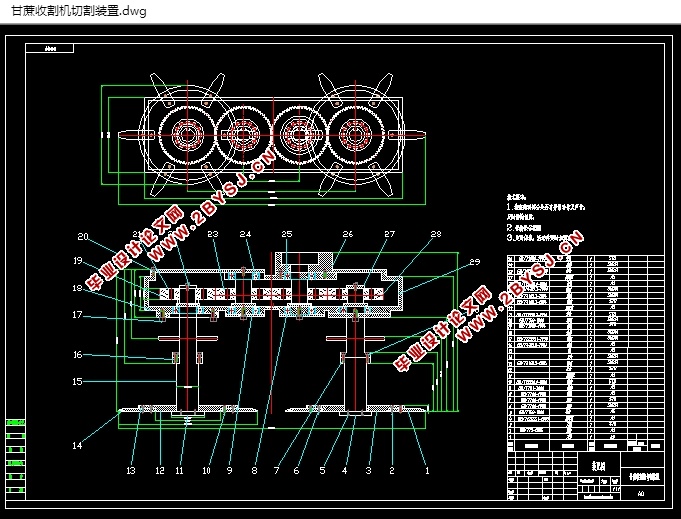Select part callout number 29
681x519 pixels.
(475, 262)
